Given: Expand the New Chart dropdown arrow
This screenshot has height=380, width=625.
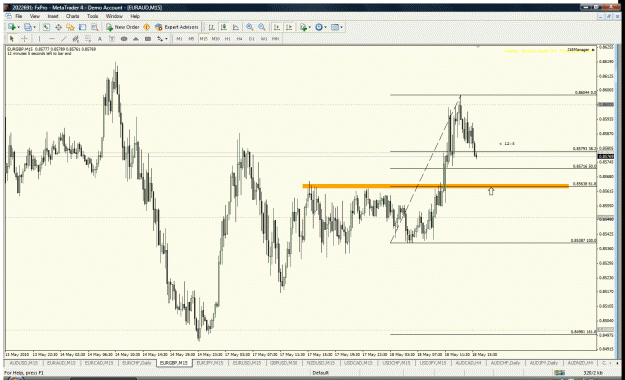Looking at the screenshot, I should (x=18, y=27).
